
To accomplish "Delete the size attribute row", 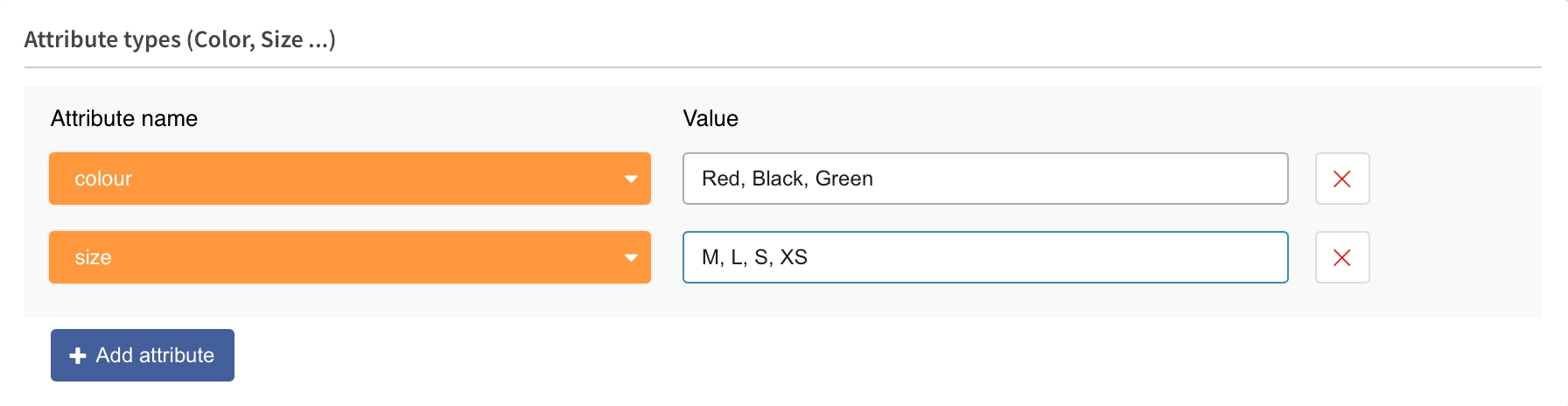I will [x=1341, y=257].
